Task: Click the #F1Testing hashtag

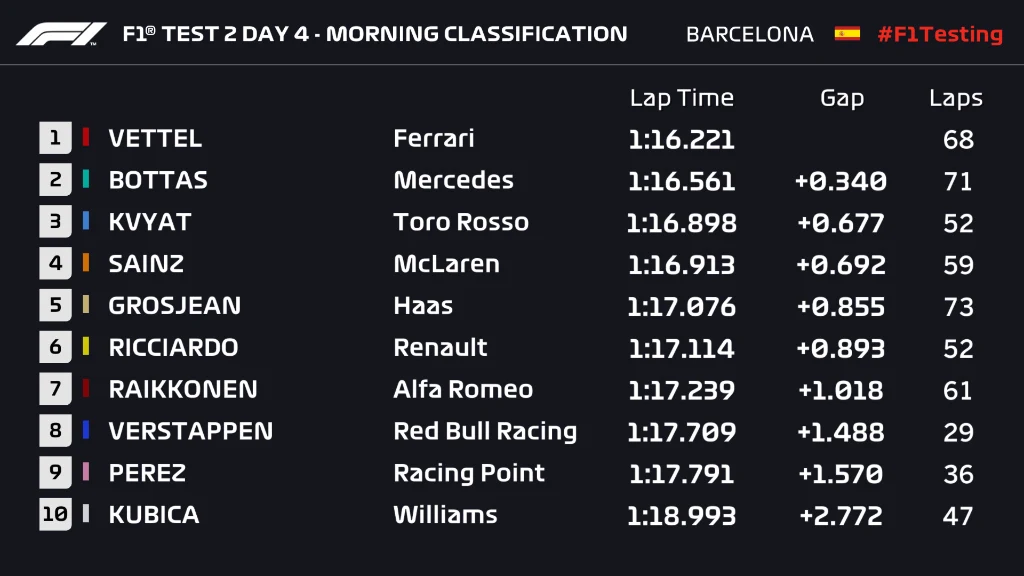Action: tap(939, 34)
